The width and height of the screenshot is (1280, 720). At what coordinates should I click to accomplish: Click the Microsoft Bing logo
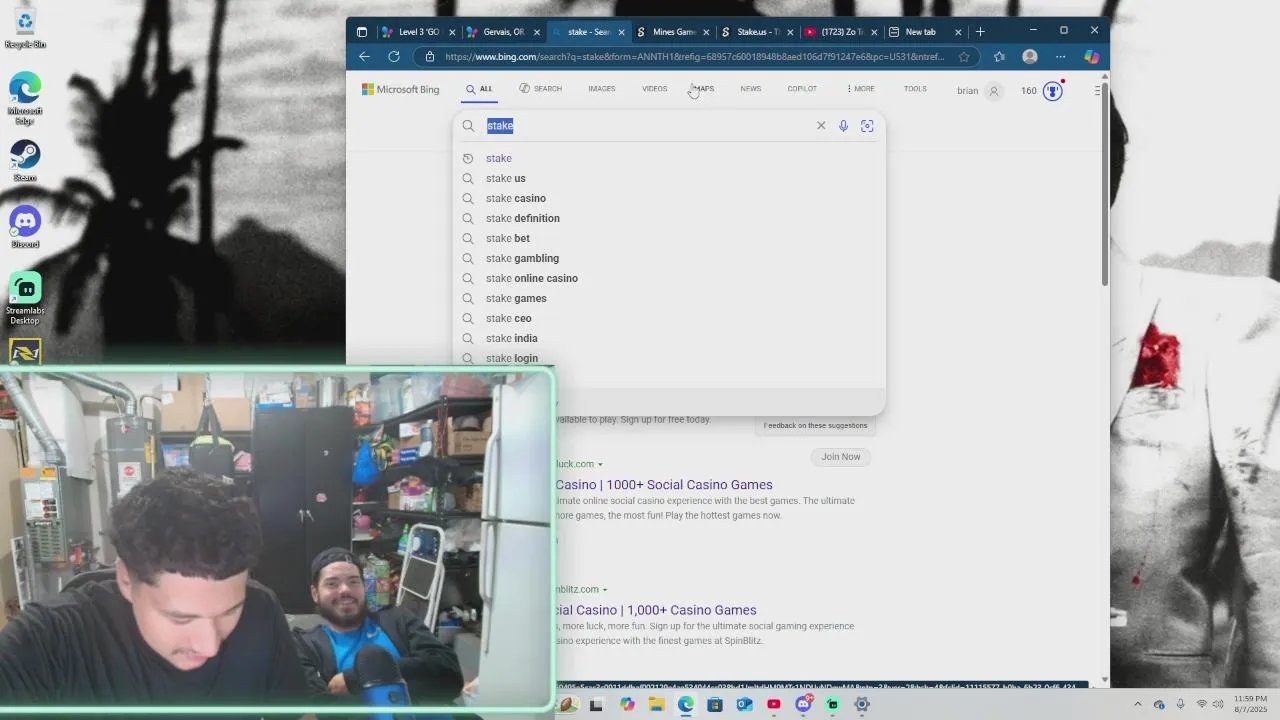coord(400,89)
